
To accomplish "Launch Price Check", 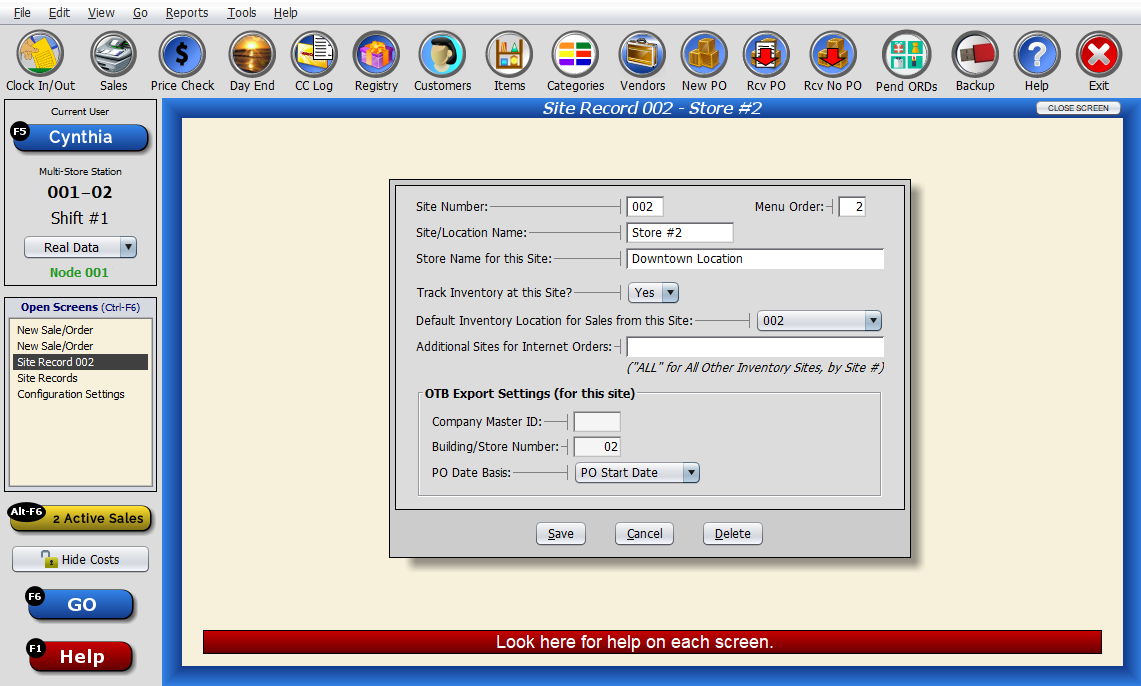I will (x=183, y=61).
